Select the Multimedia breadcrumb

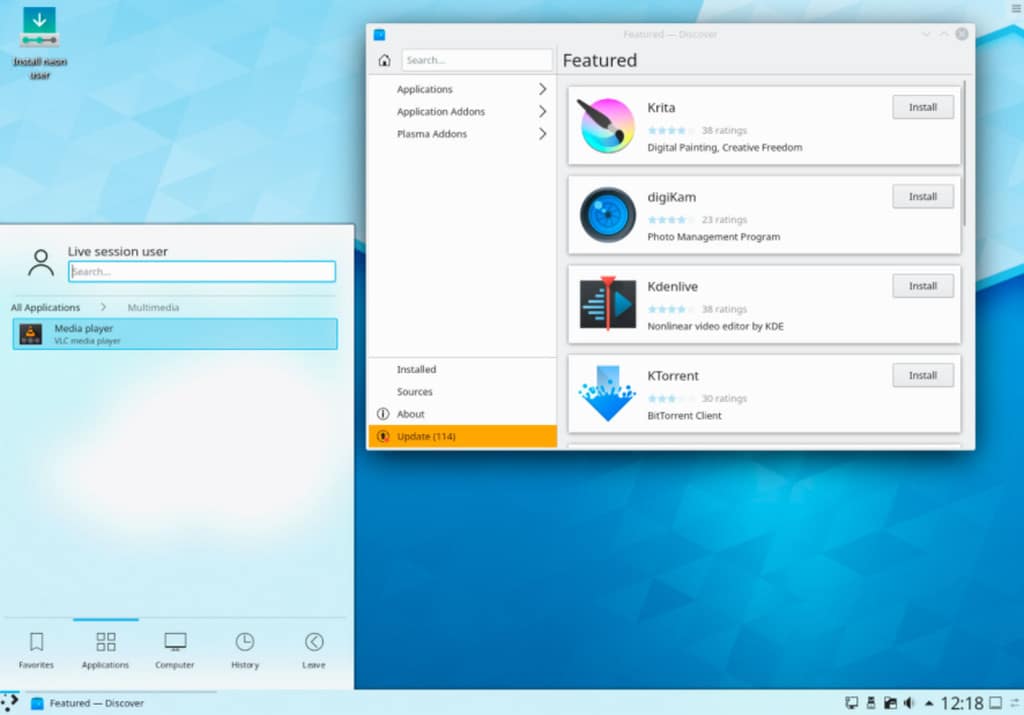pyautogui.click(x=153, y=307)
